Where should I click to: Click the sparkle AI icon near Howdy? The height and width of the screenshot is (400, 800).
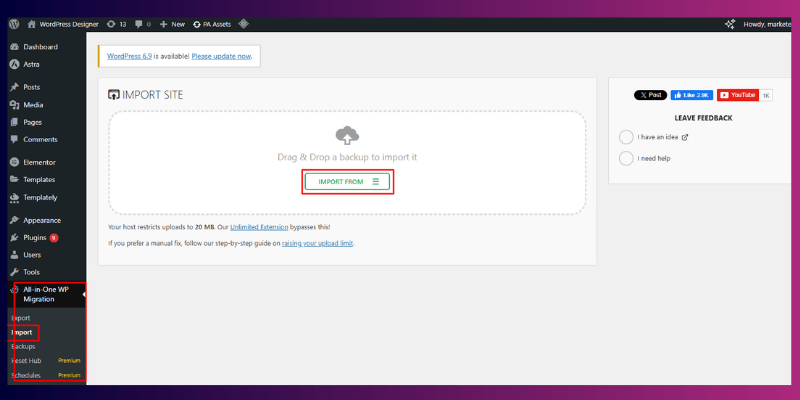(x=730, y=24)
